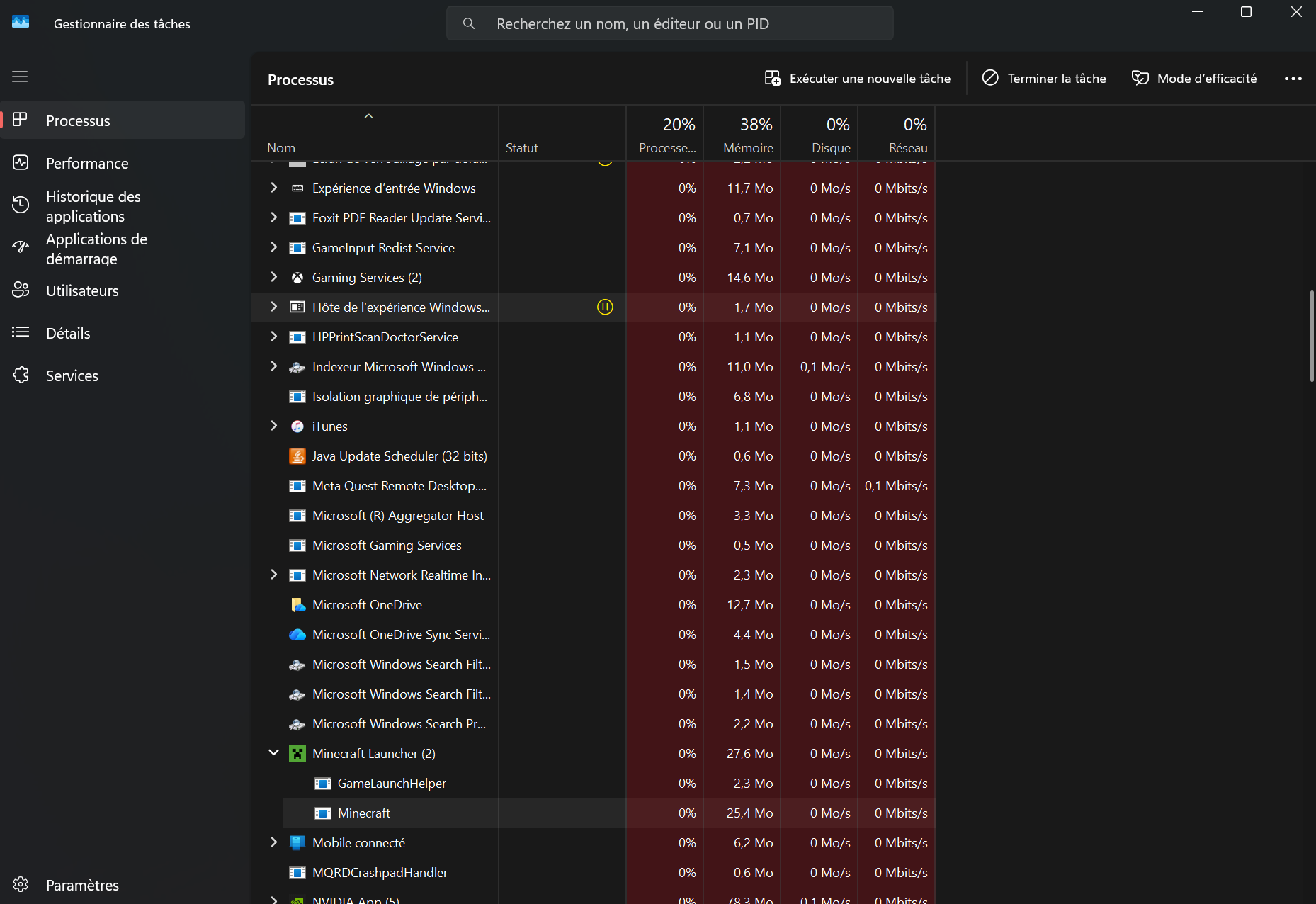Expand the Foxit PDF Reader Update Service row

pyautogui.click(x=273, y=217)
